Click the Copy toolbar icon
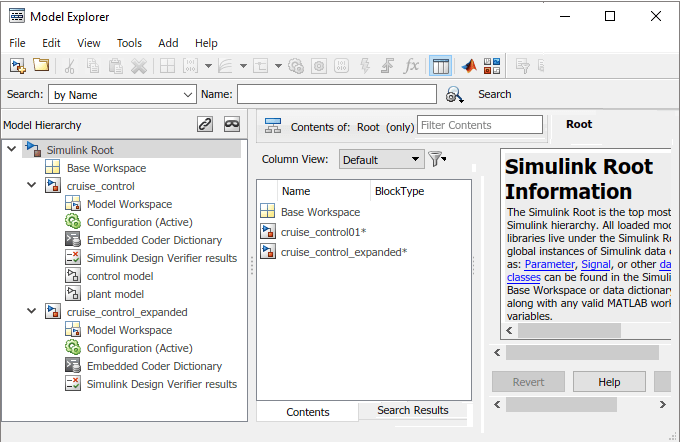This screenshot has height=442, width=681. [x=93, y=66]
